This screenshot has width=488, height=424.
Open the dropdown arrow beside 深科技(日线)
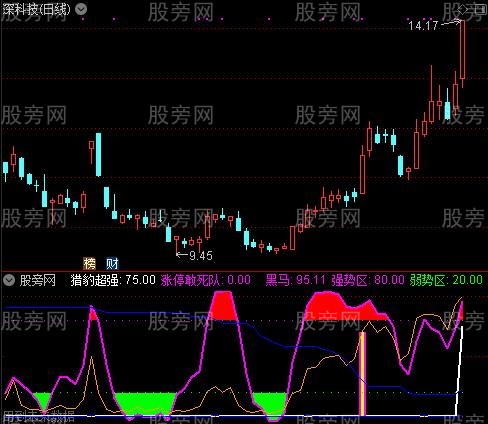click(x=81, y=10)
